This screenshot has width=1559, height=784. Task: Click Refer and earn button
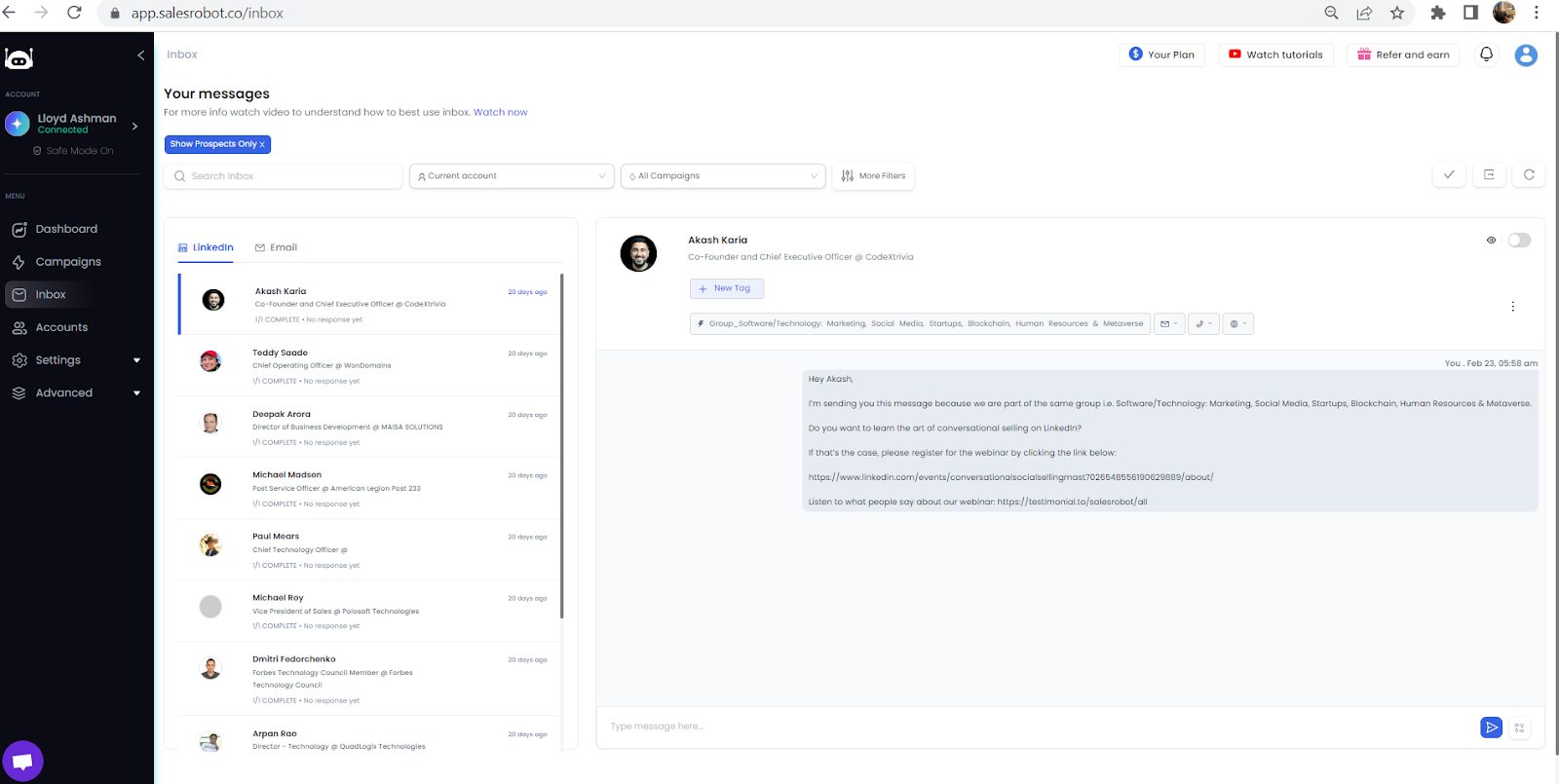click(x=1403, y=55)
